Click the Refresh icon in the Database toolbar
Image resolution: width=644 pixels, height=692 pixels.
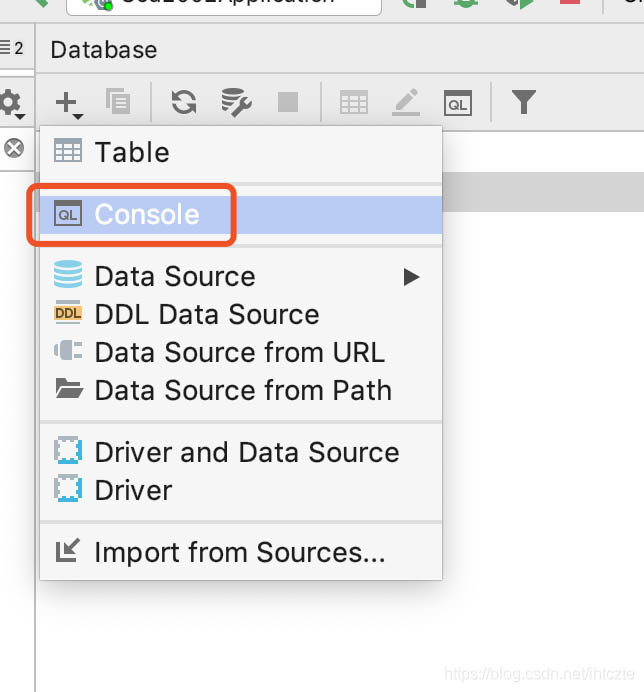(183, 102)
